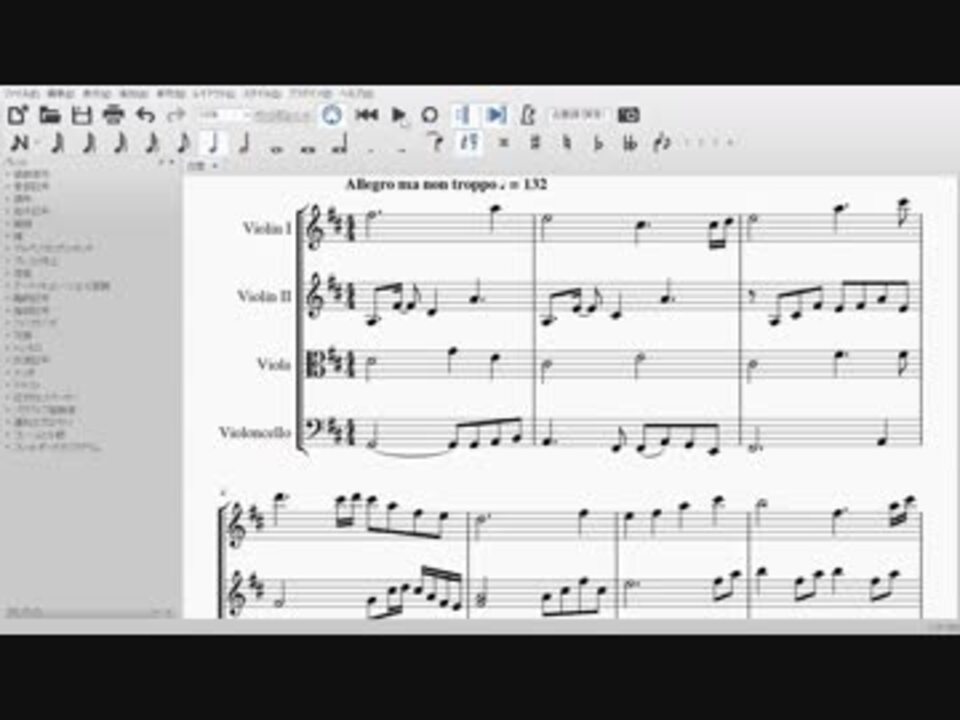Viewport: 960px width, 720px height.
Task: Select the longa note duration
Action: click(x=340, y=145)
